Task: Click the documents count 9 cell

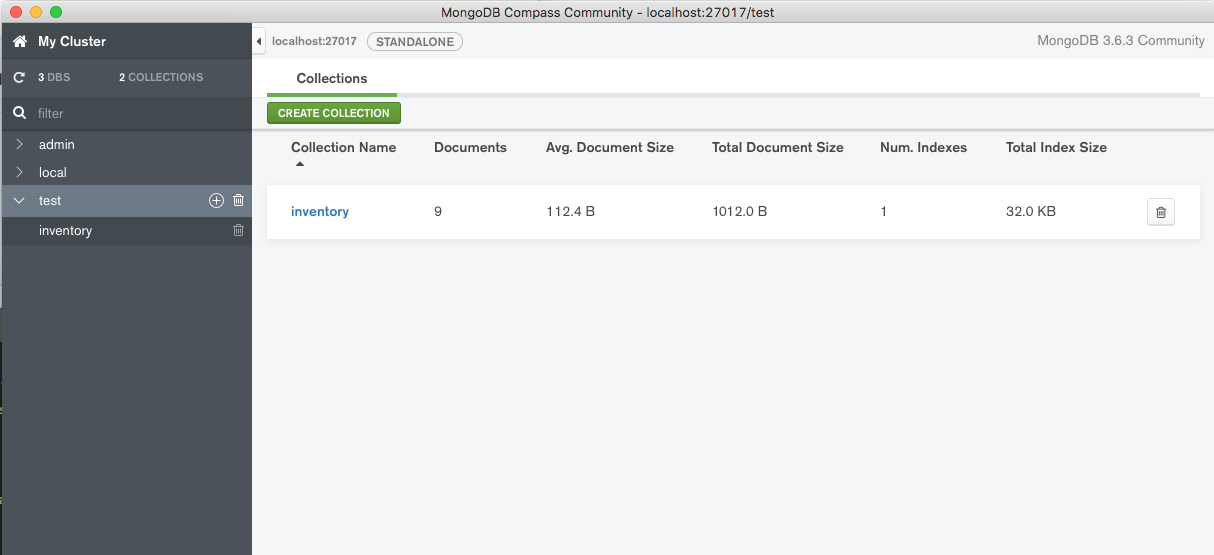Action: click(x=438, y=212)
